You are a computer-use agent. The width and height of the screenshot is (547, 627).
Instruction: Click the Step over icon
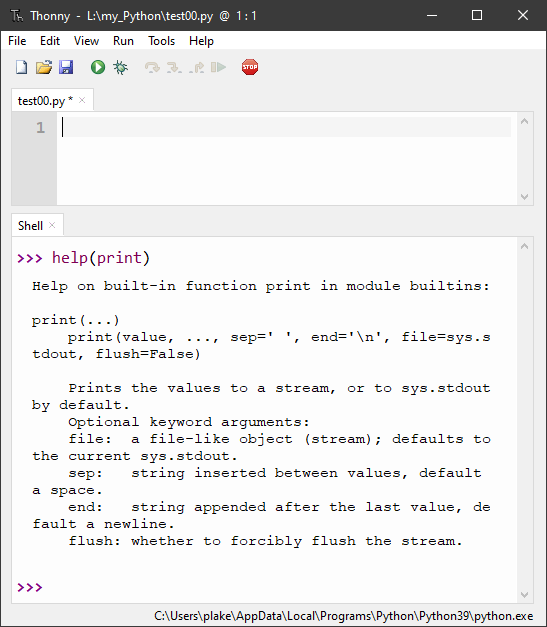[x=152, y=67]
